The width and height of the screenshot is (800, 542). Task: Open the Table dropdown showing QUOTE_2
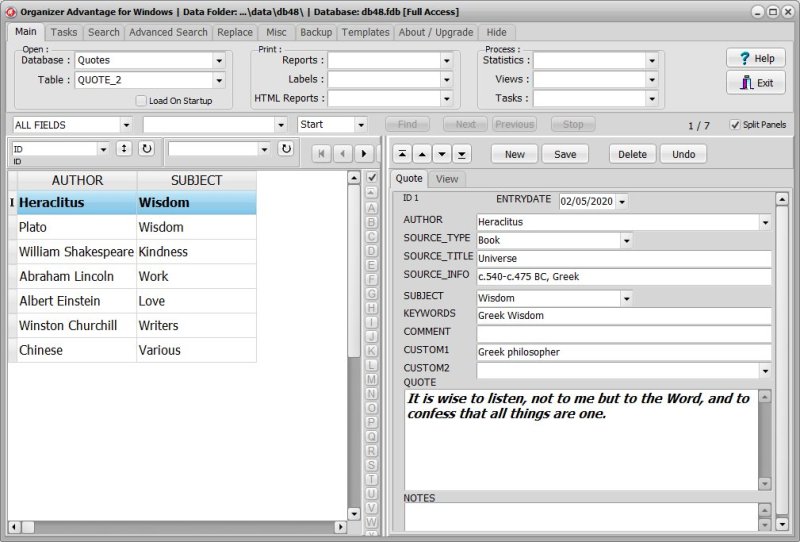tap(219, 80)
